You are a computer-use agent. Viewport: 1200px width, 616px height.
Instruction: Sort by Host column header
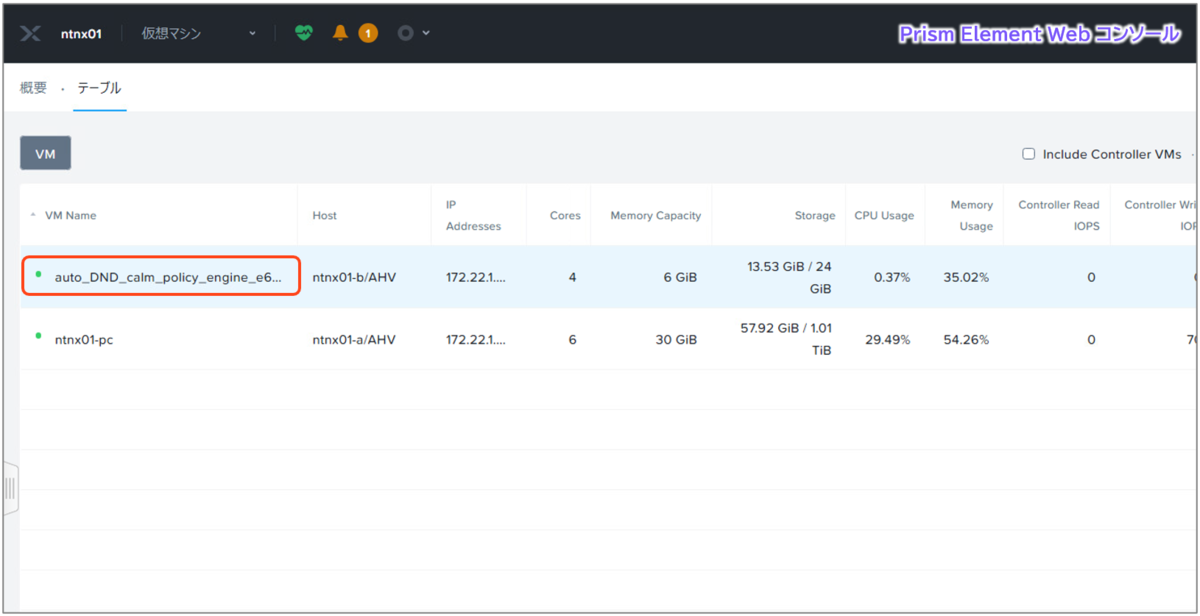coord(325,215)
